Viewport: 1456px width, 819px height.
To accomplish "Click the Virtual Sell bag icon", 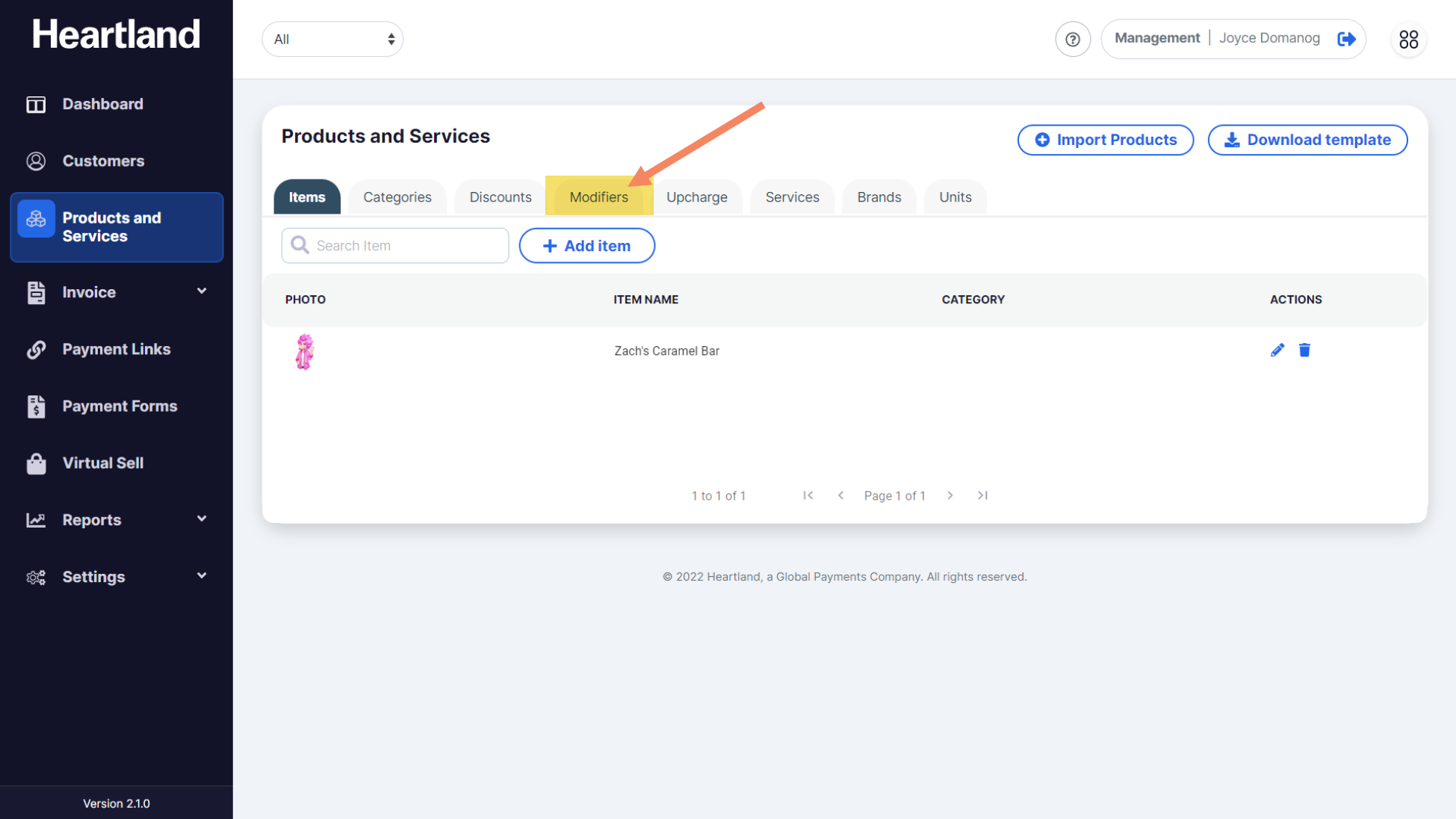I will pyautogui.click(x=36, y=463).
